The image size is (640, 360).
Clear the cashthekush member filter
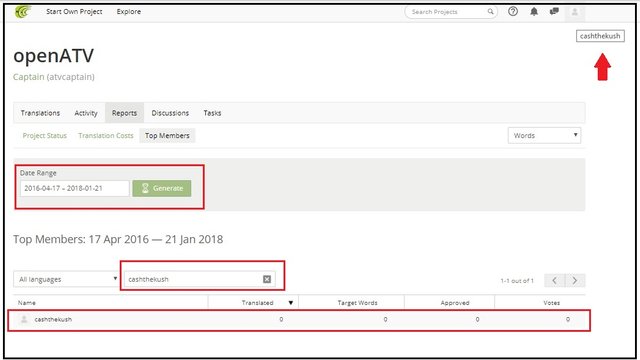267,279
